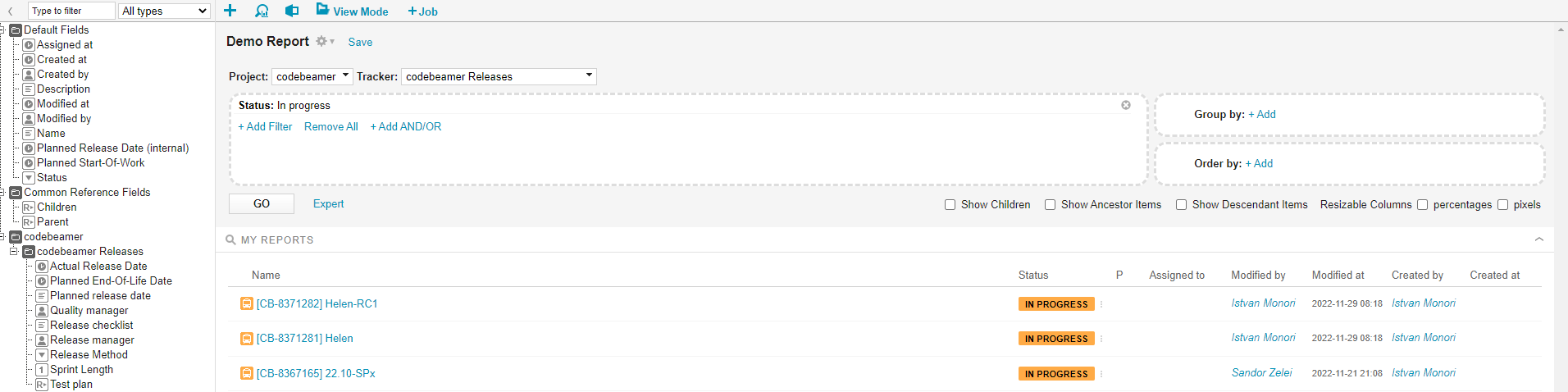Click the announcement megaphone icon in toolbar
Image resolution: width=1568 pixels, height=392 pixels.
coord(292,11)
